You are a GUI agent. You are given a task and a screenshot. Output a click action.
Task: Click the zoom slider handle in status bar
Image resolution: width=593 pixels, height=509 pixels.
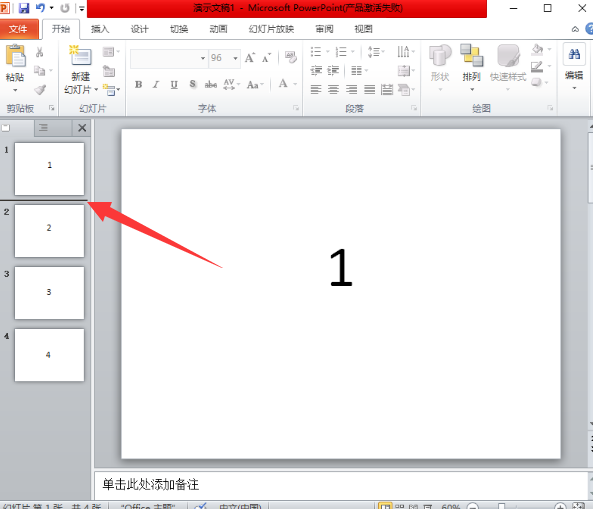pyautogui.click(x=501, y=506)
